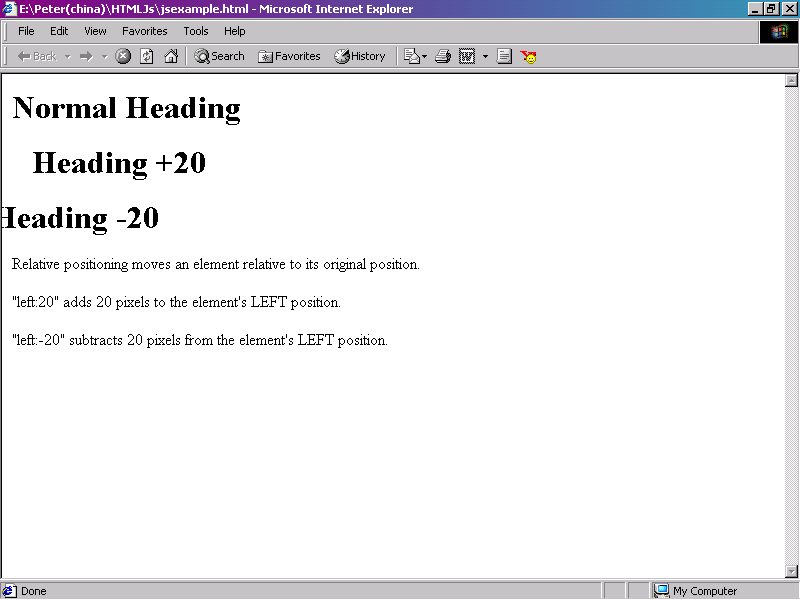Open the File menu

pos(26,31)
